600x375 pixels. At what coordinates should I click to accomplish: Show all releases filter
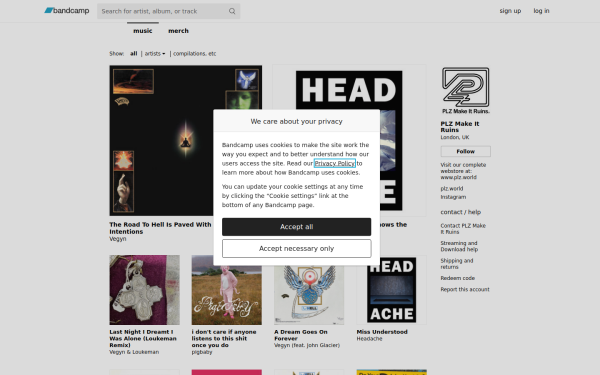point(134,54)
